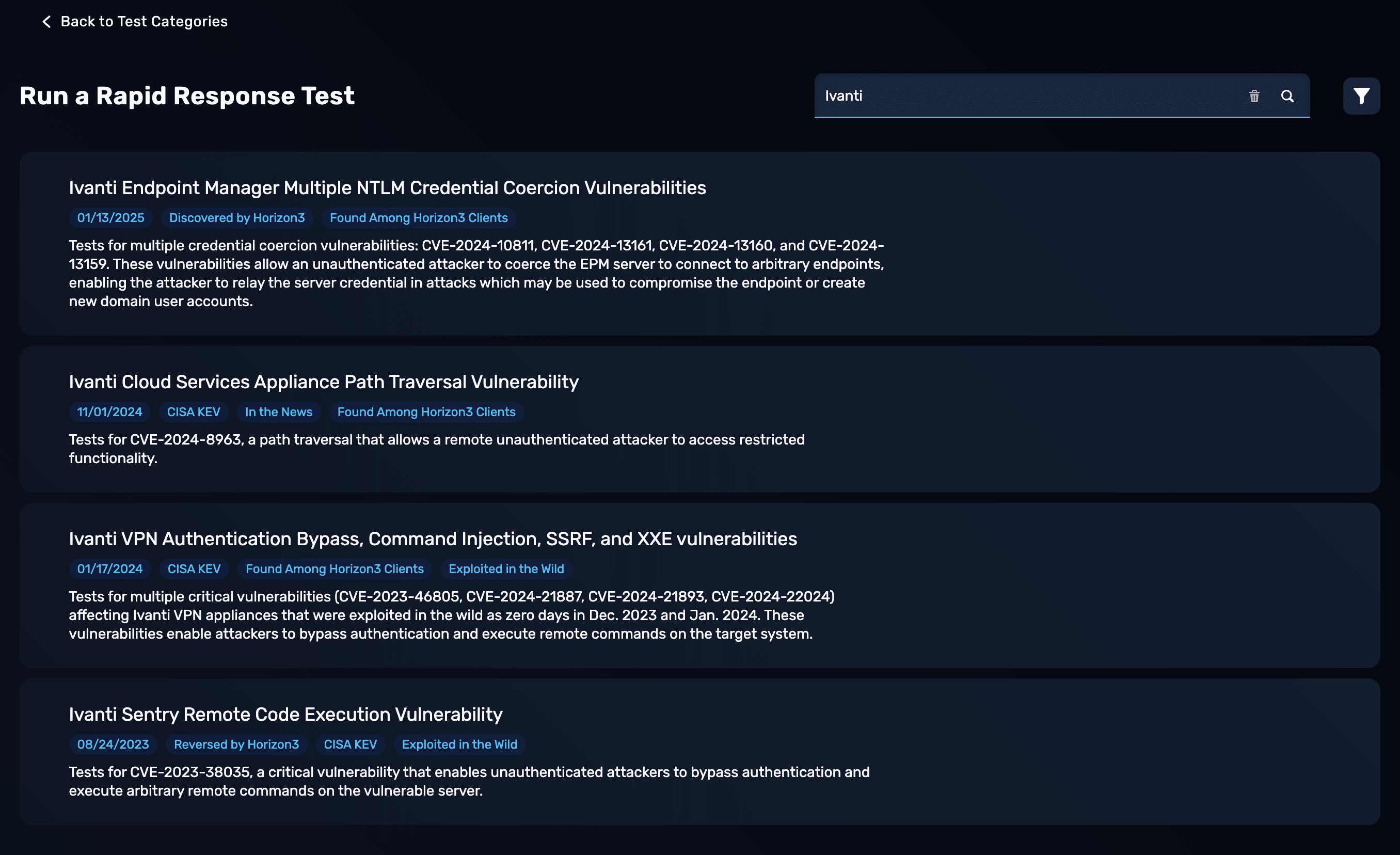Screen dimensions: 1400x855
Task: Click Found Among Horizon3 Clients tag on Cloud Services card
Action: (x=426, y=412)
